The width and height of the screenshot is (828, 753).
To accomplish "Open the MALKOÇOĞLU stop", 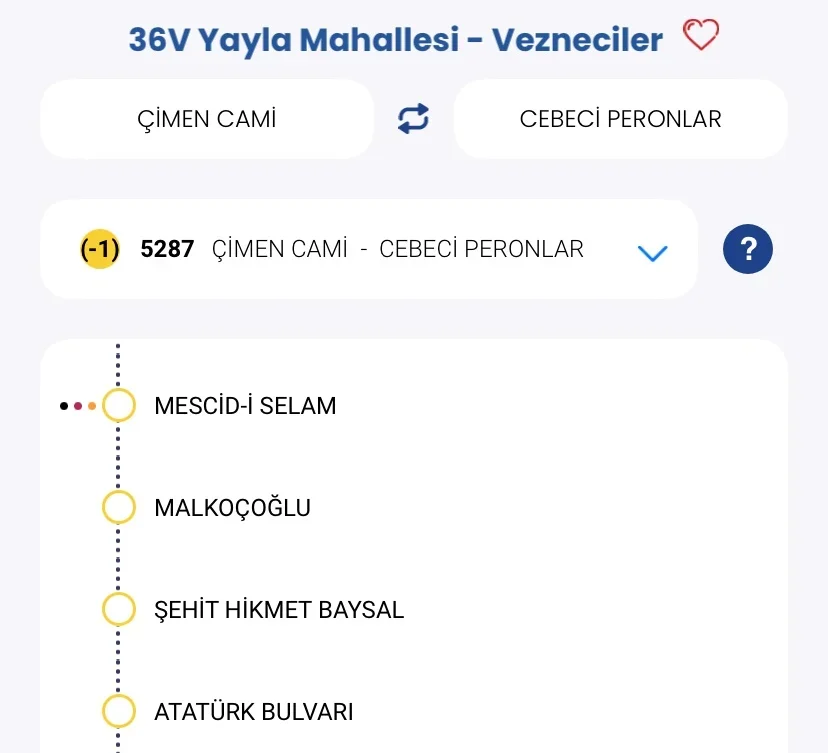I will pos(232,508).
